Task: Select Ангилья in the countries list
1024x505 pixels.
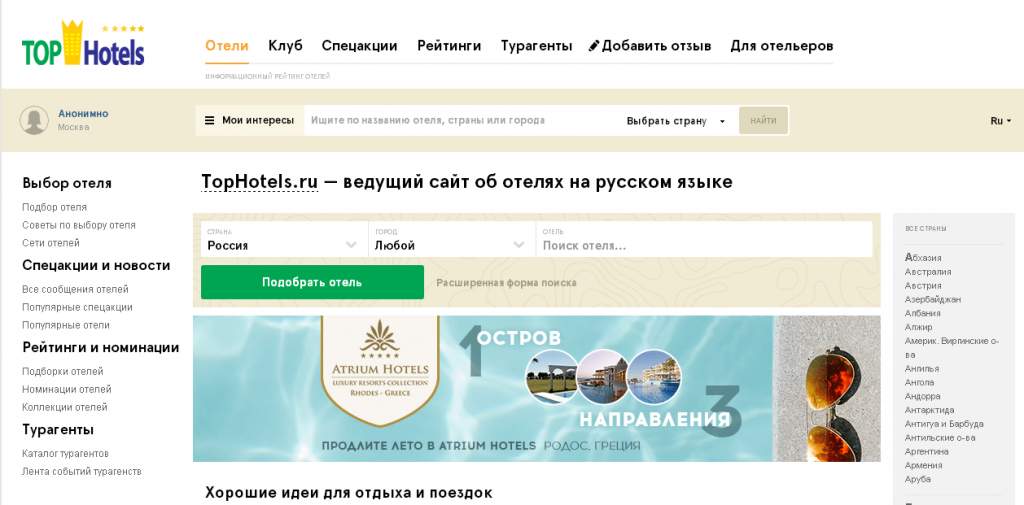Action: click(x=921, y=368)
